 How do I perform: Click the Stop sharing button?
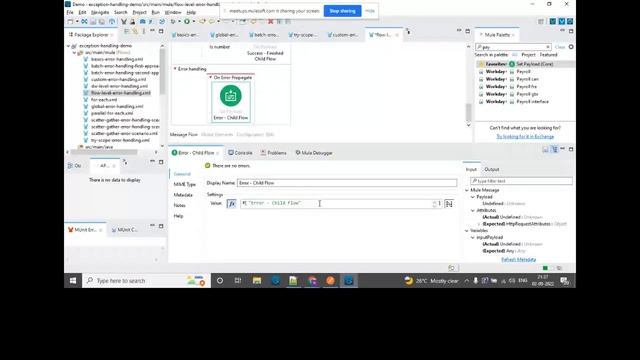click(342, 11)
